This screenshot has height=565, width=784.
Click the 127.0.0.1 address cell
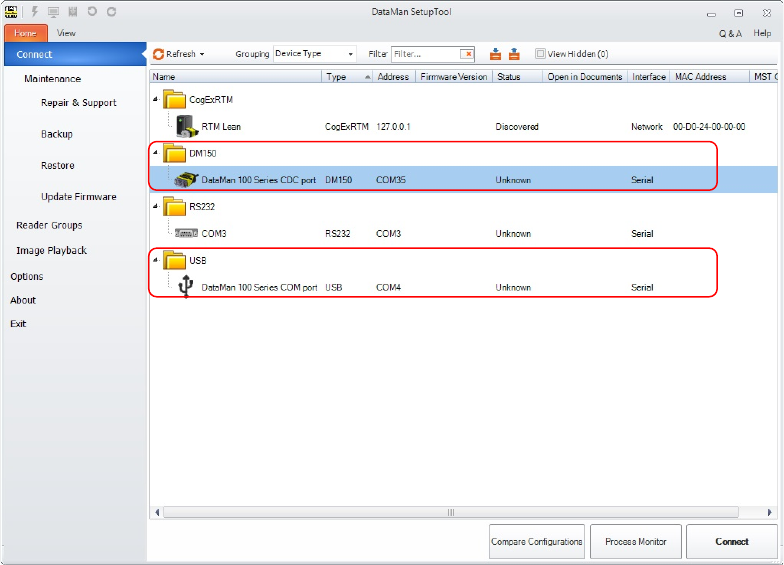tap(393, 126)
